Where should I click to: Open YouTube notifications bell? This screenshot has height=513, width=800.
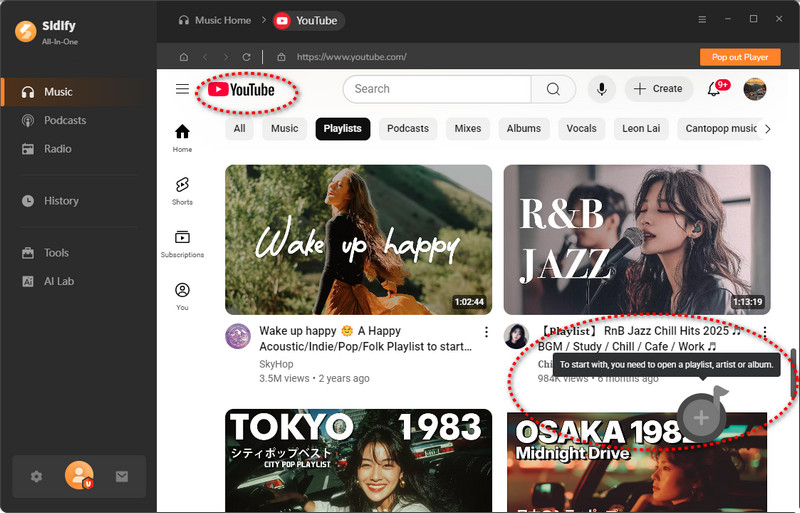pos(714,89)
